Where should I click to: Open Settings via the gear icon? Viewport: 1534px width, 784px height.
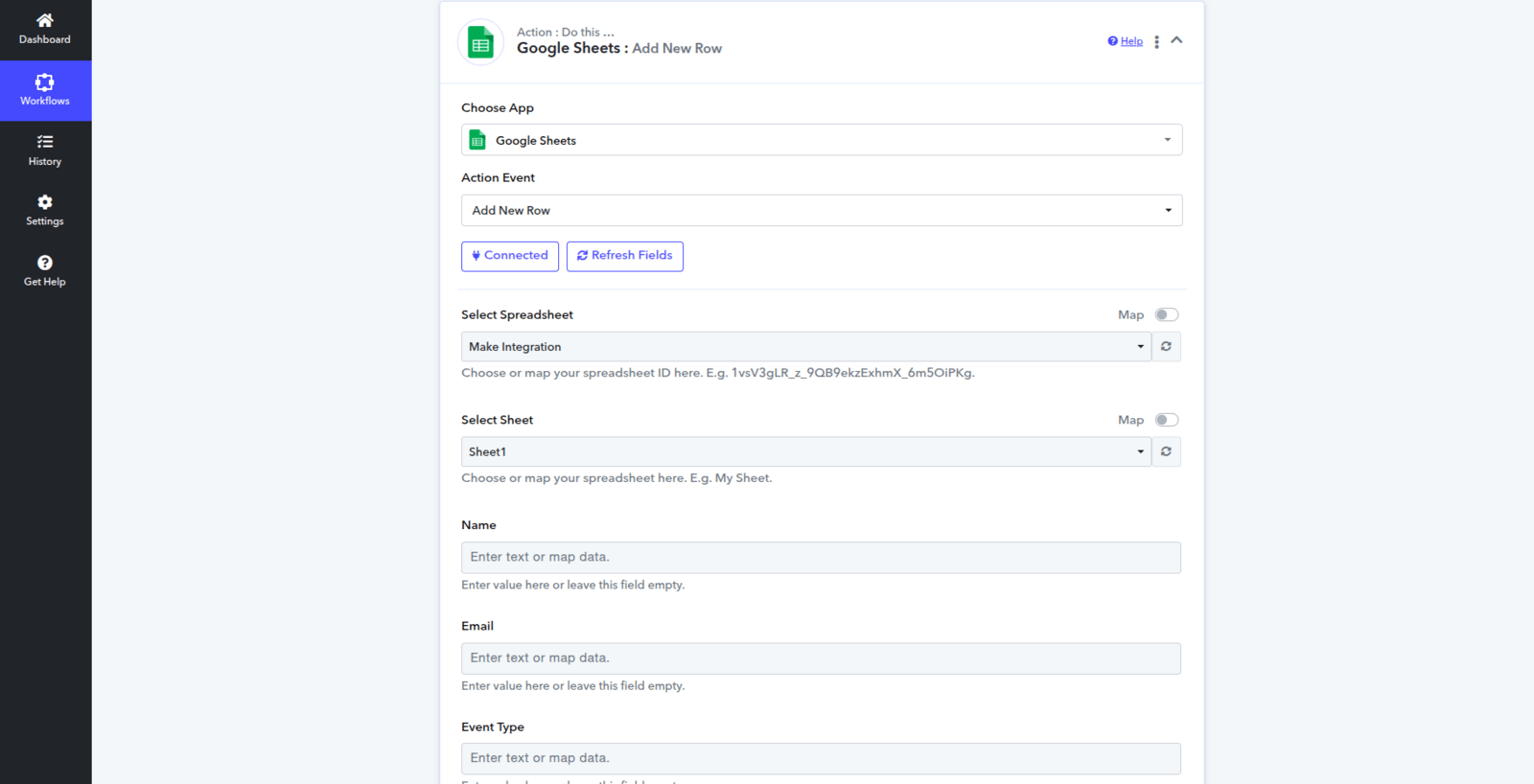[x=45, y=202]
